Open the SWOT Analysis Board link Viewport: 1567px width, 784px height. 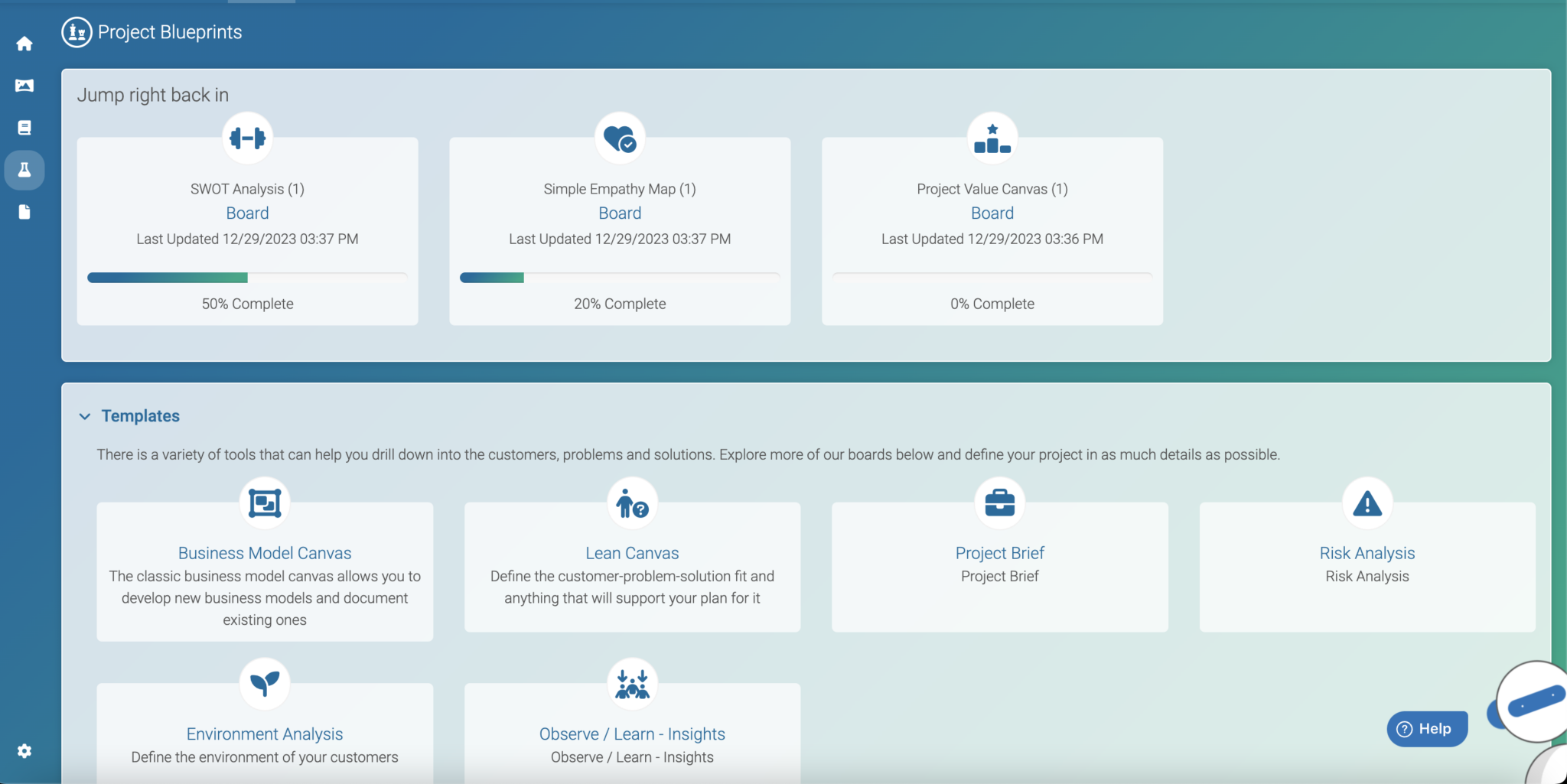click(247, 213)
